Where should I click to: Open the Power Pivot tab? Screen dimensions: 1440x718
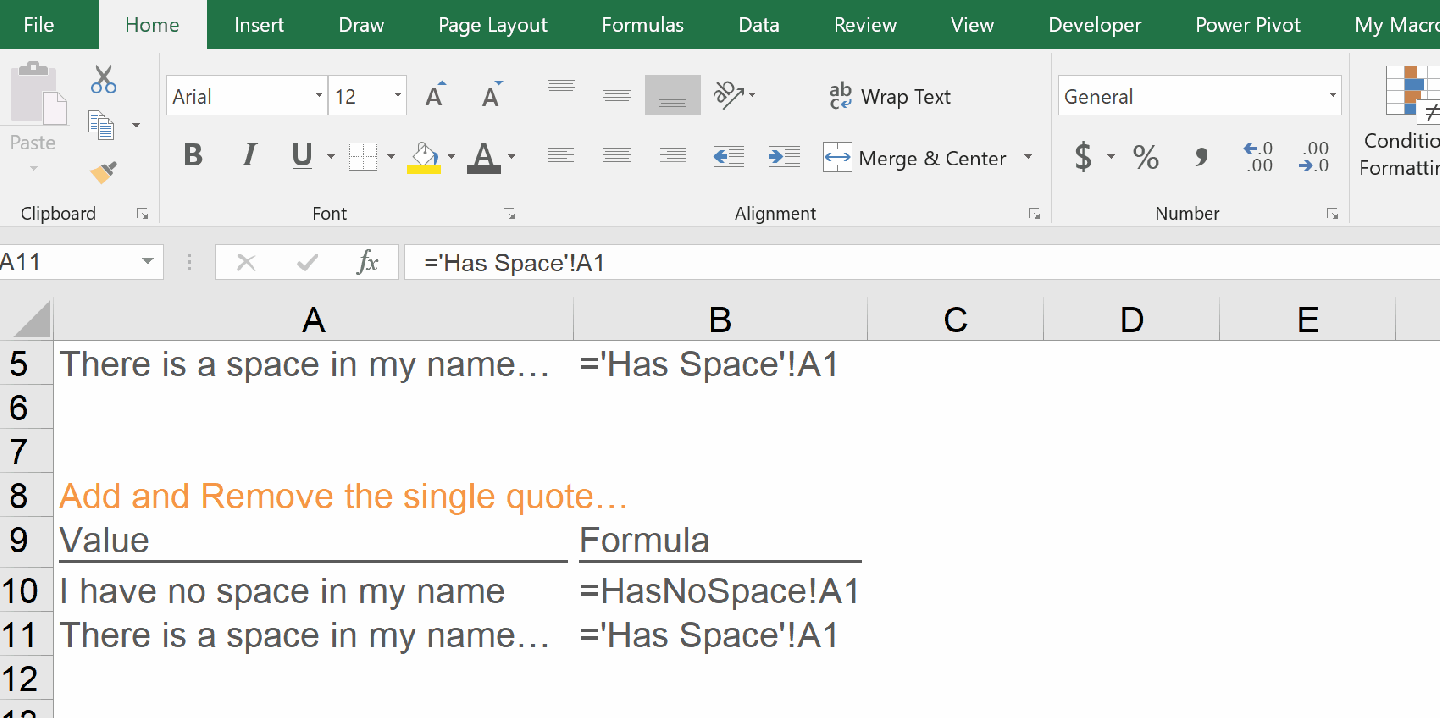pos(1247,25)
